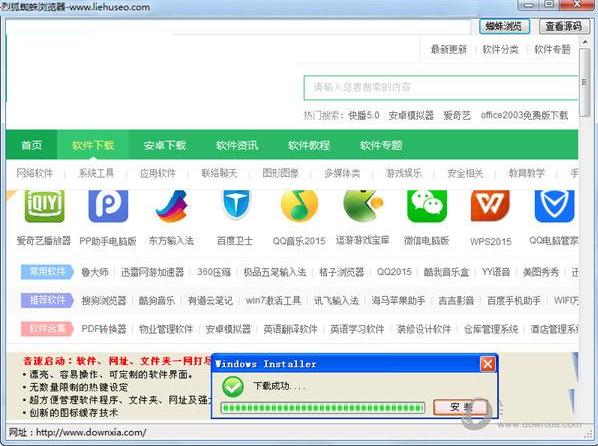Focus the search input field
Viewport: 598px width, 446px height.
[441, 87]
